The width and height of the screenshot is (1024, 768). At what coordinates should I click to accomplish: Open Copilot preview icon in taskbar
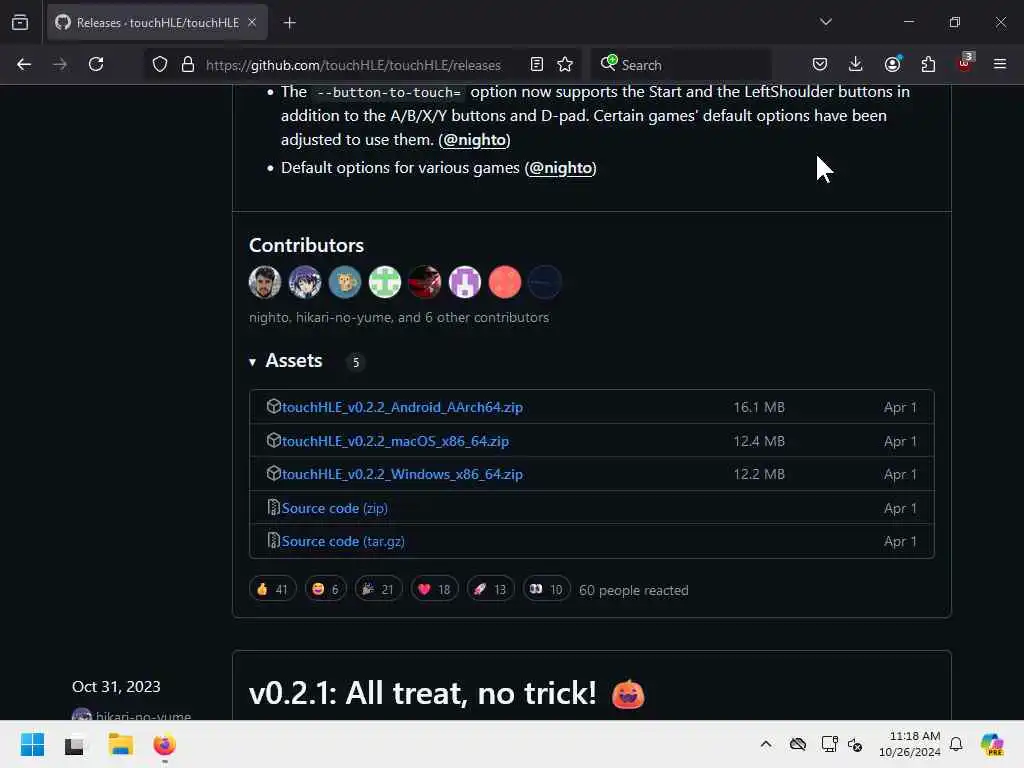click(992, 744)
